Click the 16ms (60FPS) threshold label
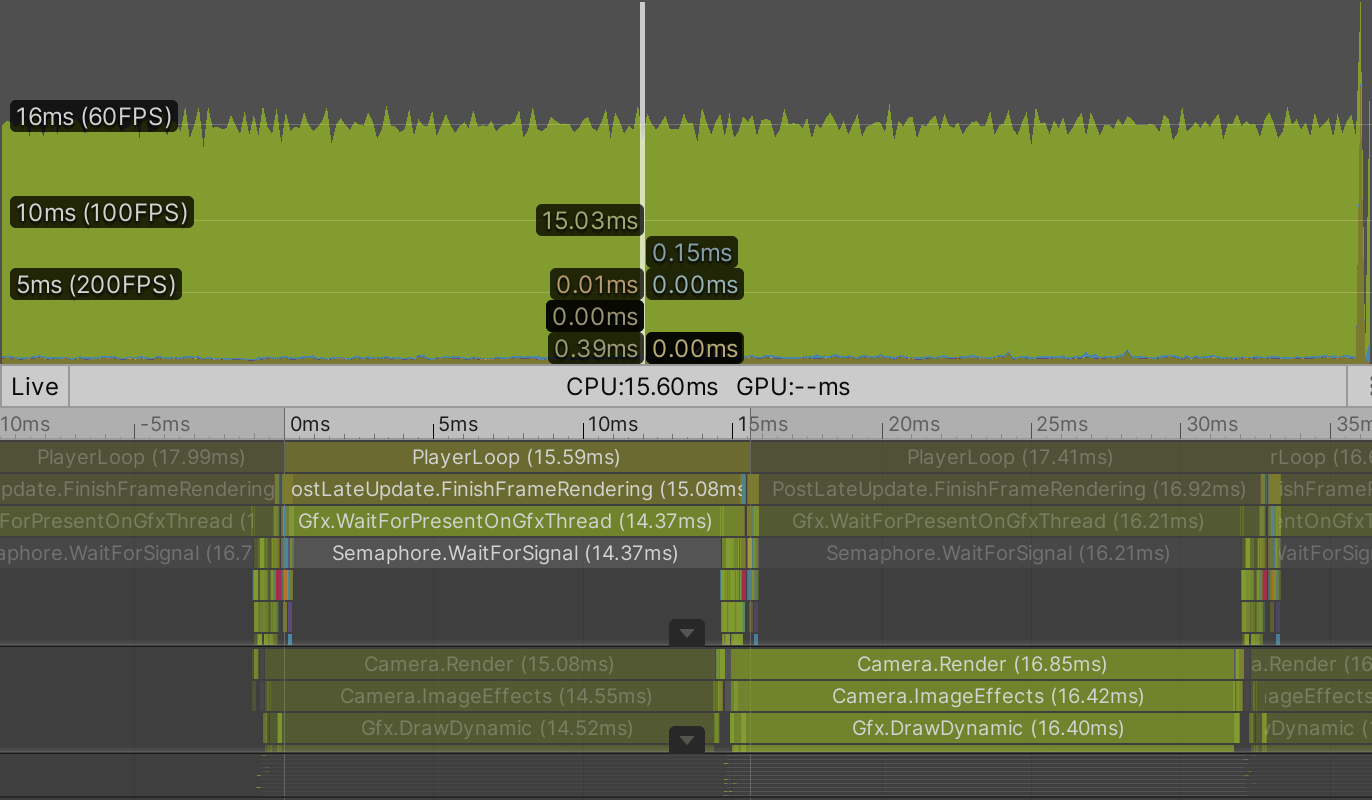The height and width of the screenshot is (800, 1372). tap(92, 116)
